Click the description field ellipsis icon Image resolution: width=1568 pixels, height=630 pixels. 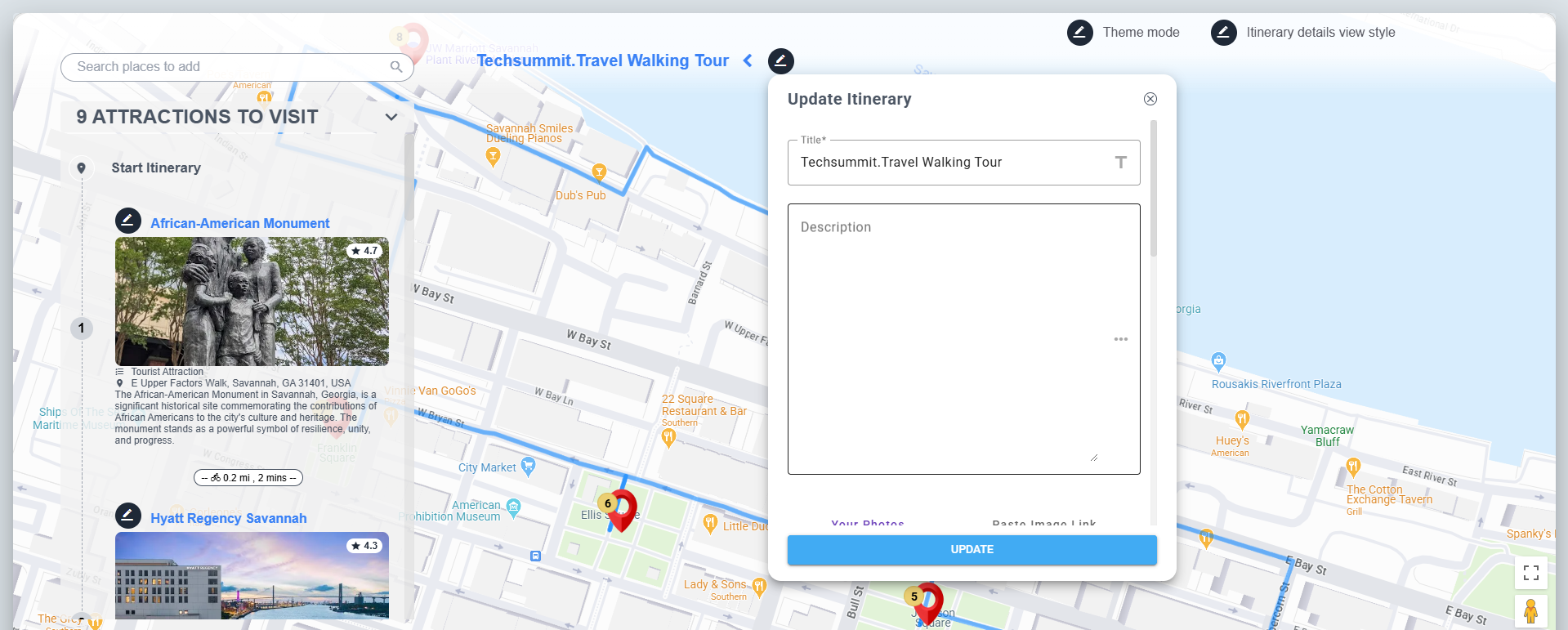click(x=1121, y=339)
